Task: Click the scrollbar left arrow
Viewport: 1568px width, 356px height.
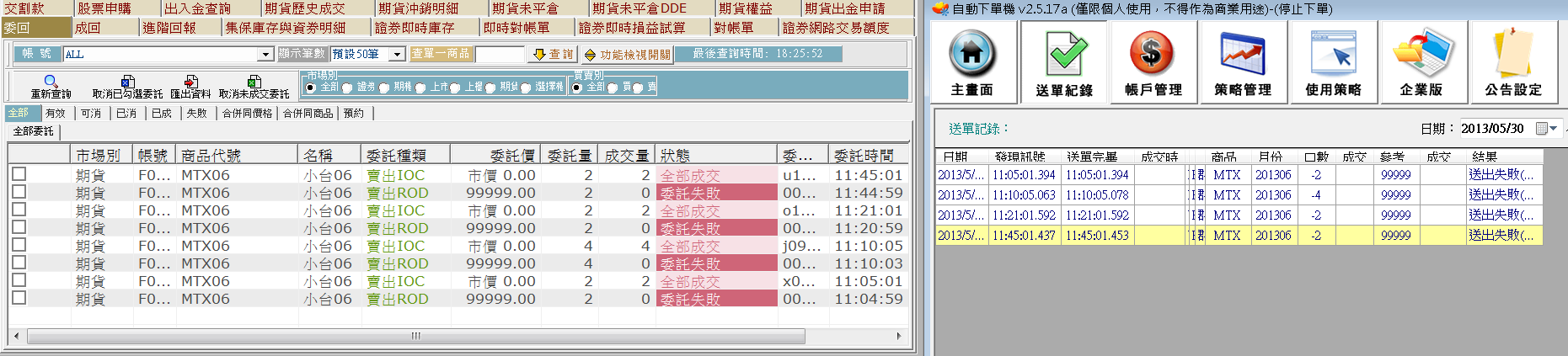Action: (x=16, y=336)
